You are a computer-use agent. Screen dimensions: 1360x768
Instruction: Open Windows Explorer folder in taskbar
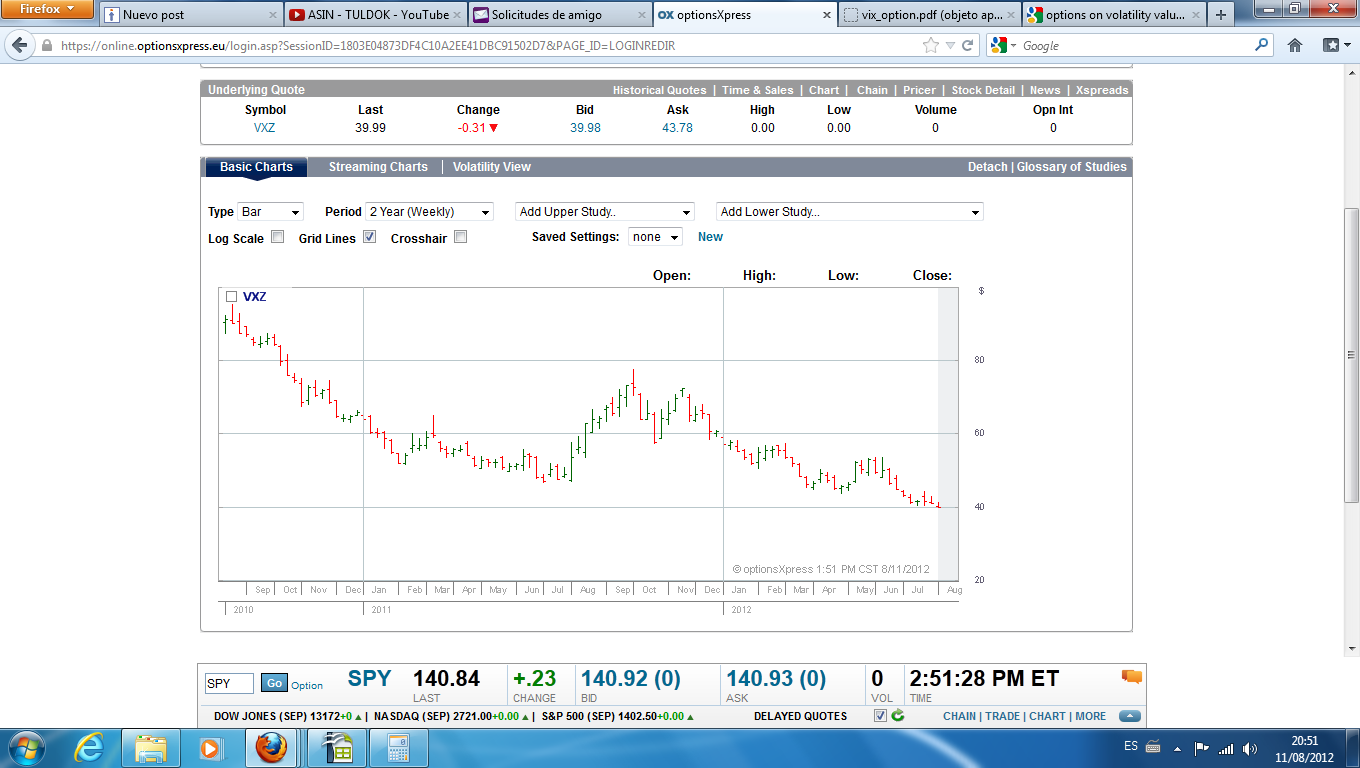151,748
